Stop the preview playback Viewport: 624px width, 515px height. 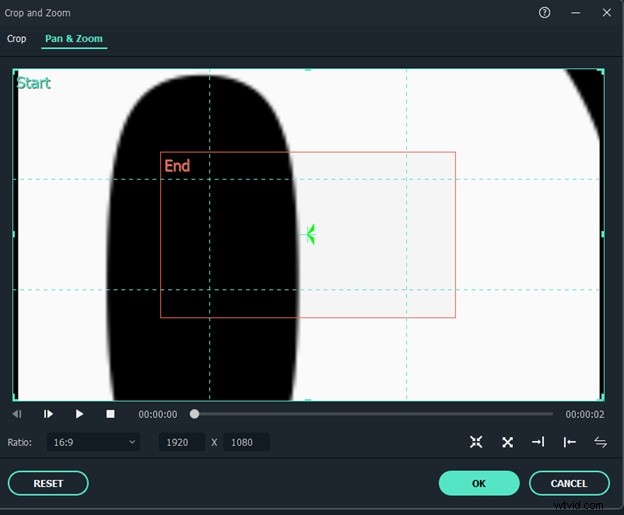[110, 414]
